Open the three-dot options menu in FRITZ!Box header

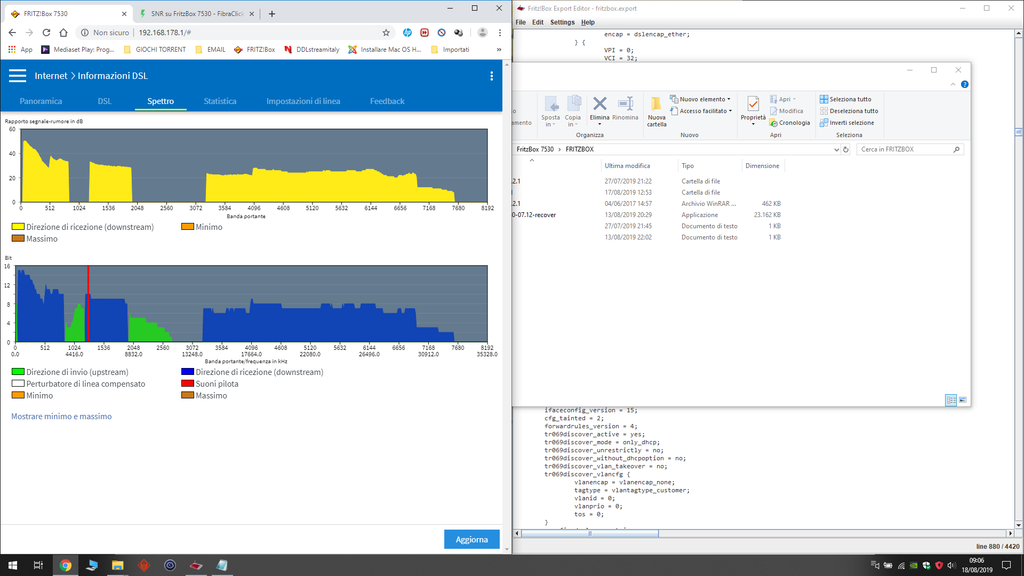point(491,76)
